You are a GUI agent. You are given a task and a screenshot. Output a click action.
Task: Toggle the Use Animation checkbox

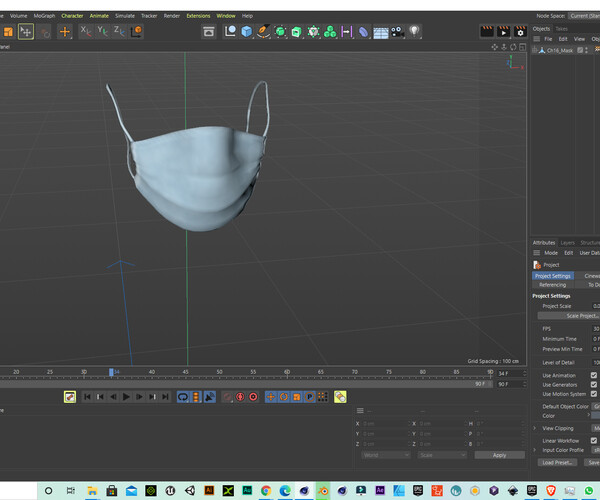click(x=594, y=375)
